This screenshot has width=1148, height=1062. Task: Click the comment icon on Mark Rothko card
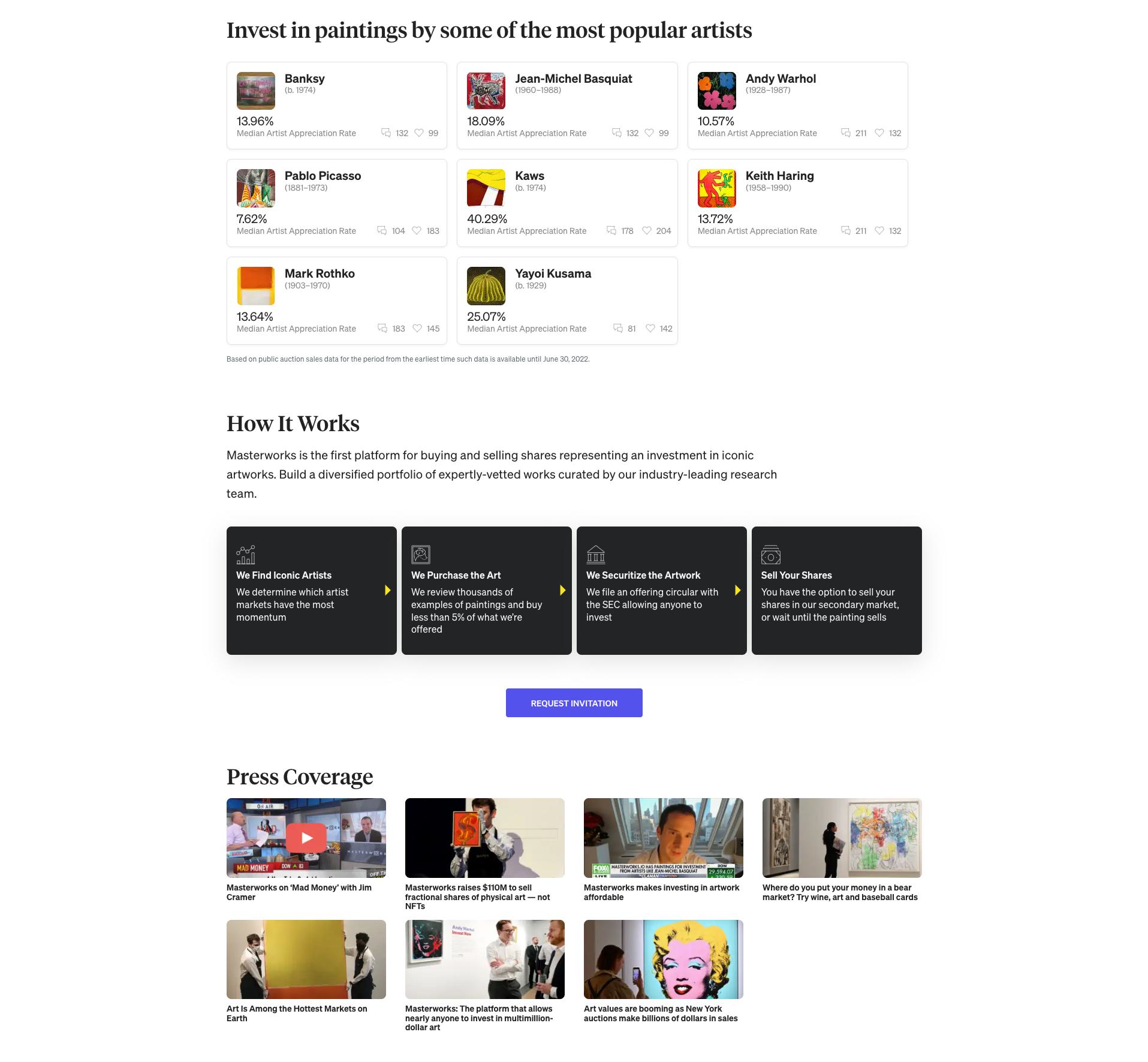[x=382, y=329]
